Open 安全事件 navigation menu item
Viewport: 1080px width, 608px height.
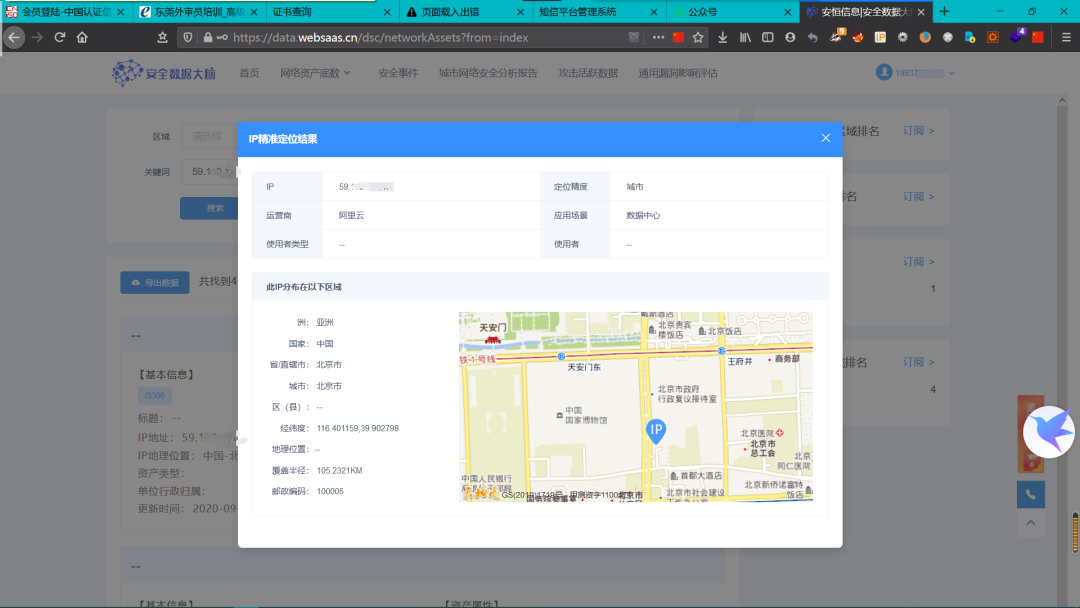tap(398, 73)
